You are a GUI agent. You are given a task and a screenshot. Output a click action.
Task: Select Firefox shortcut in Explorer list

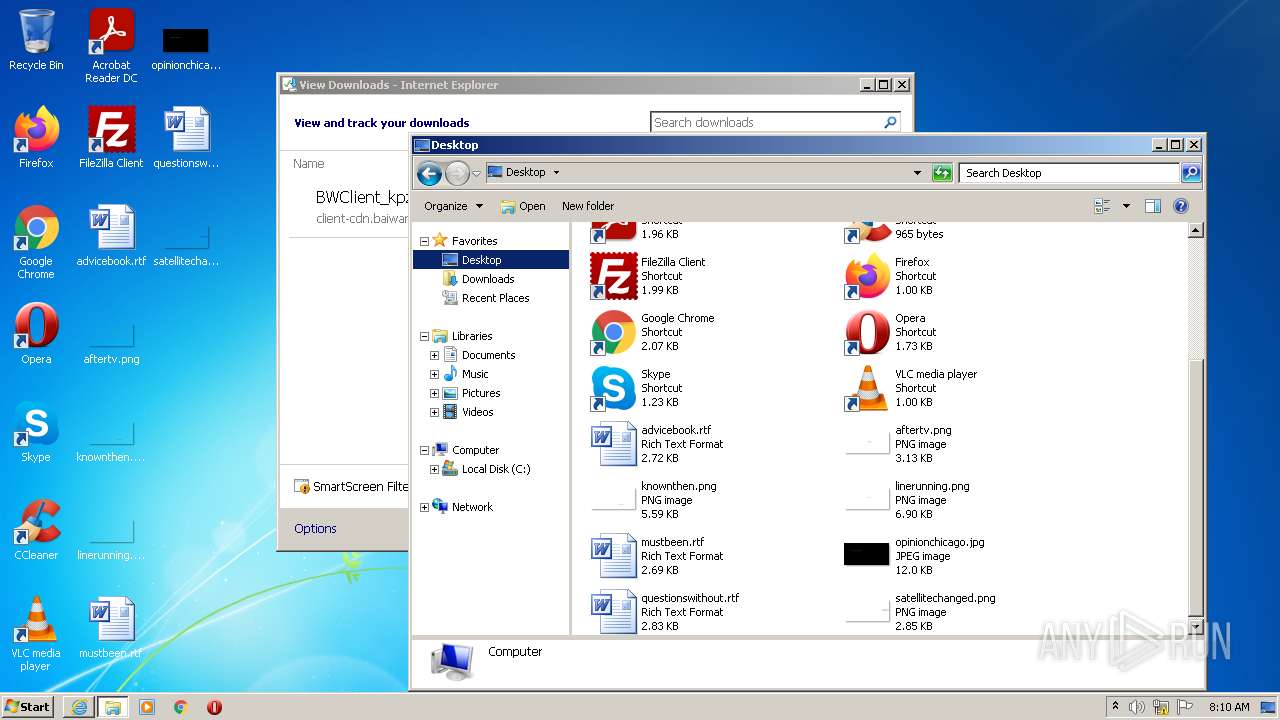click(889, 276)
